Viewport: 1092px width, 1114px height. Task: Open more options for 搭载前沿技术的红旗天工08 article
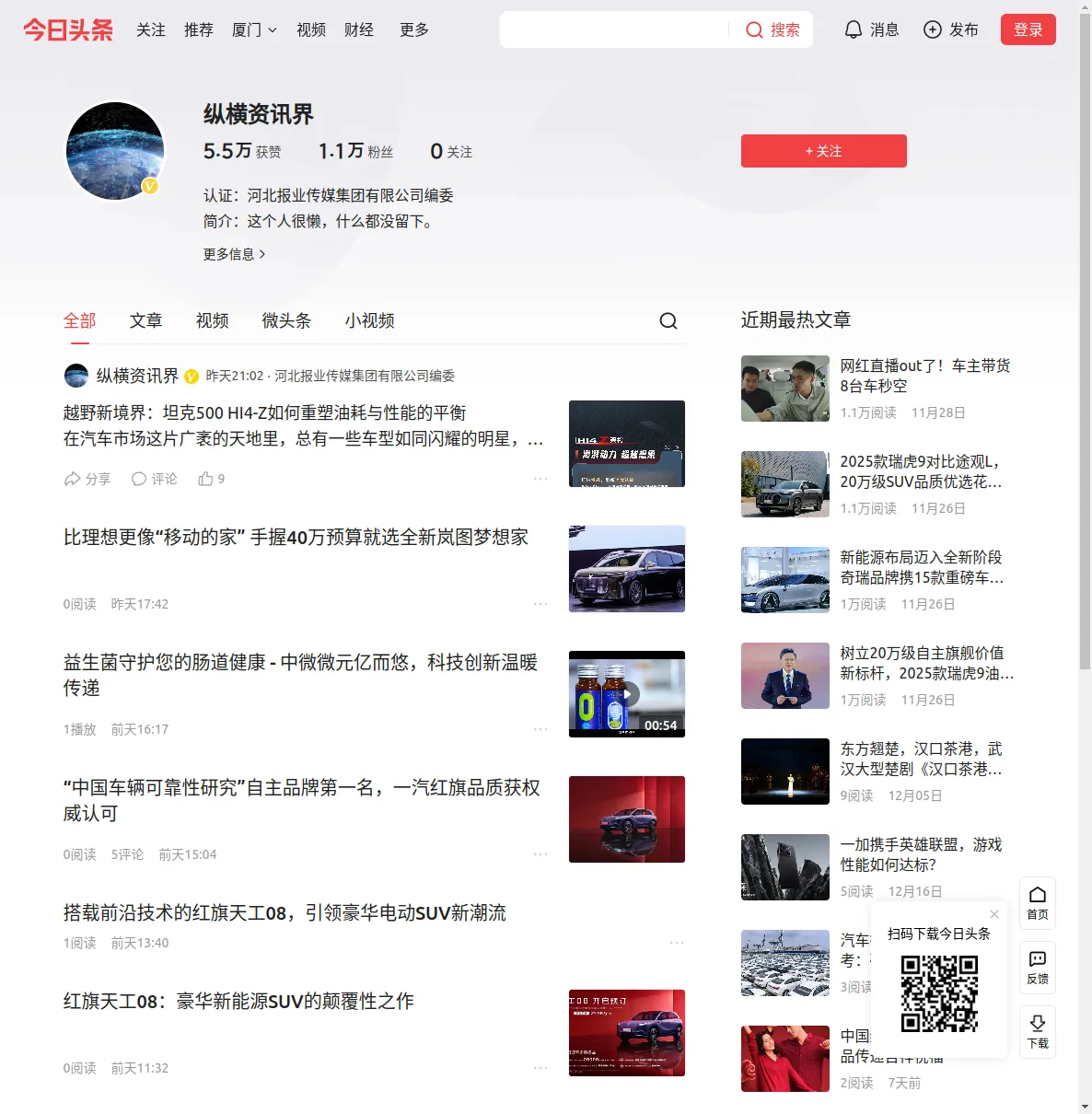677,943
